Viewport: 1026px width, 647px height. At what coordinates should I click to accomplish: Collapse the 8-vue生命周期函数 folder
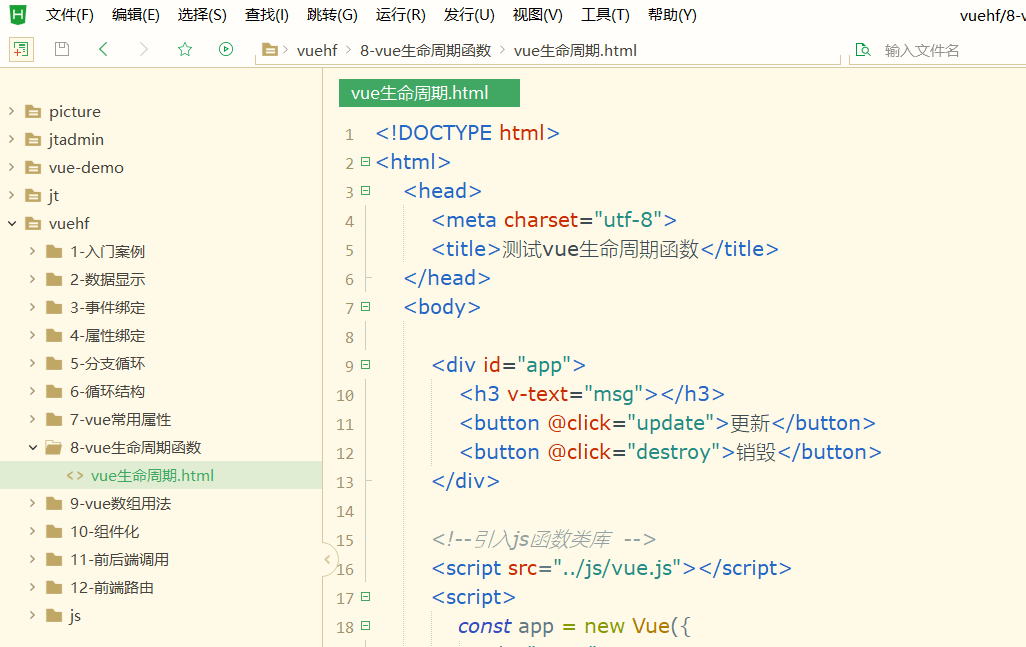tap(33, 447)
